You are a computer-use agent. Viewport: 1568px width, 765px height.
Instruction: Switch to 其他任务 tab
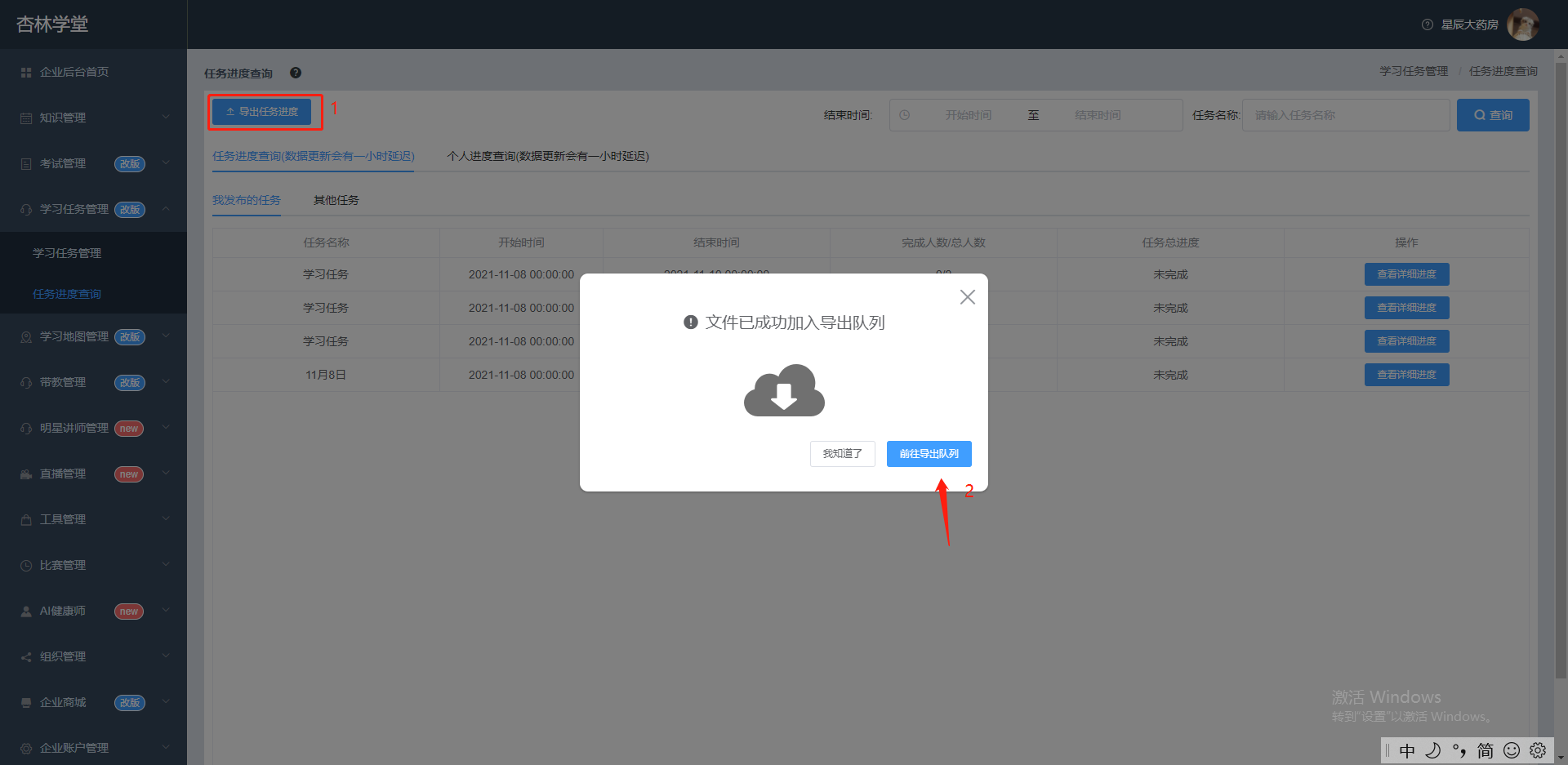tap(336, 200)
